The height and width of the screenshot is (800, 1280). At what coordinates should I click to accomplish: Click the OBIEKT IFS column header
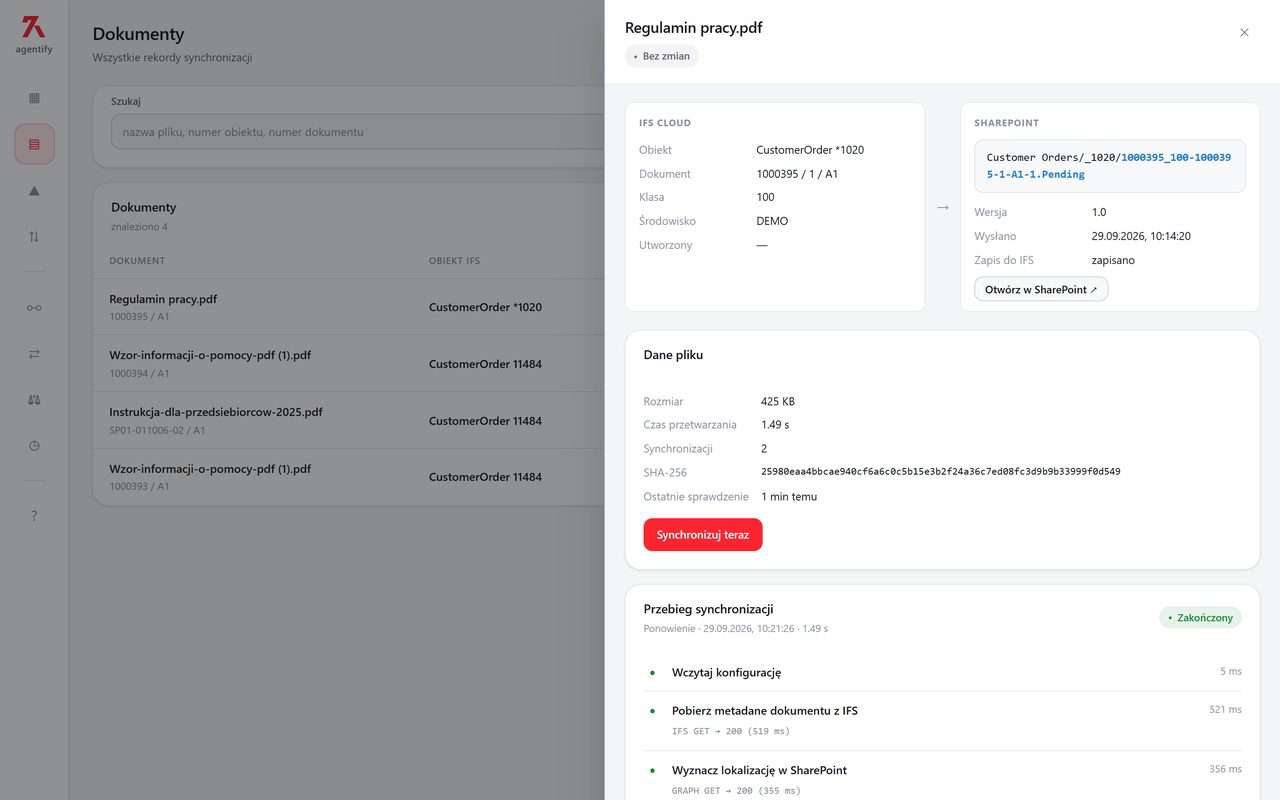point(454,261)
